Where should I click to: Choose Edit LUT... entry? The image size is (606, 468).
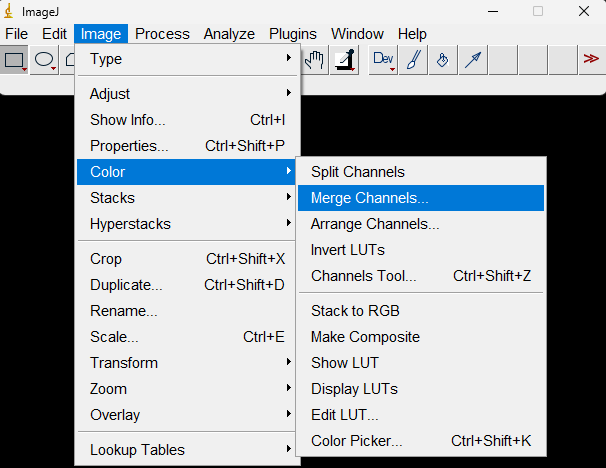(421, 415)
